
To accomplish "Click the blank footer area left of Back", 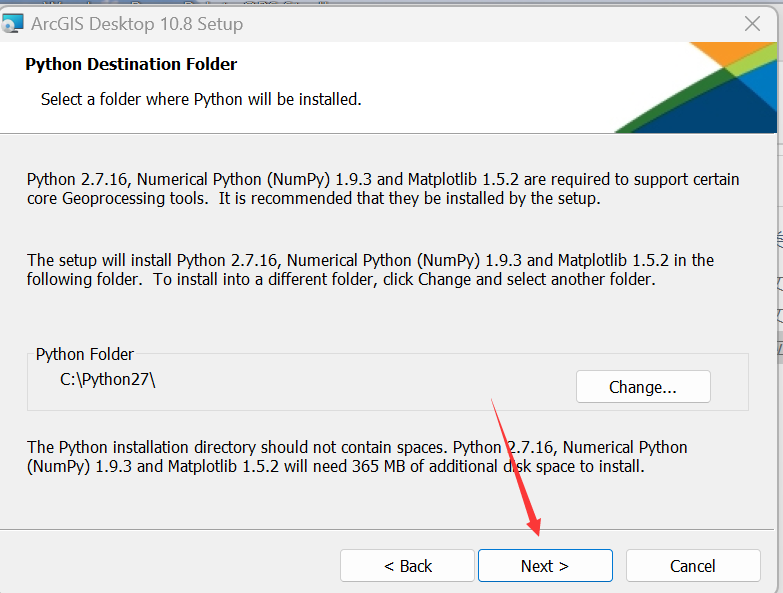I will click(x=170, y=566).
